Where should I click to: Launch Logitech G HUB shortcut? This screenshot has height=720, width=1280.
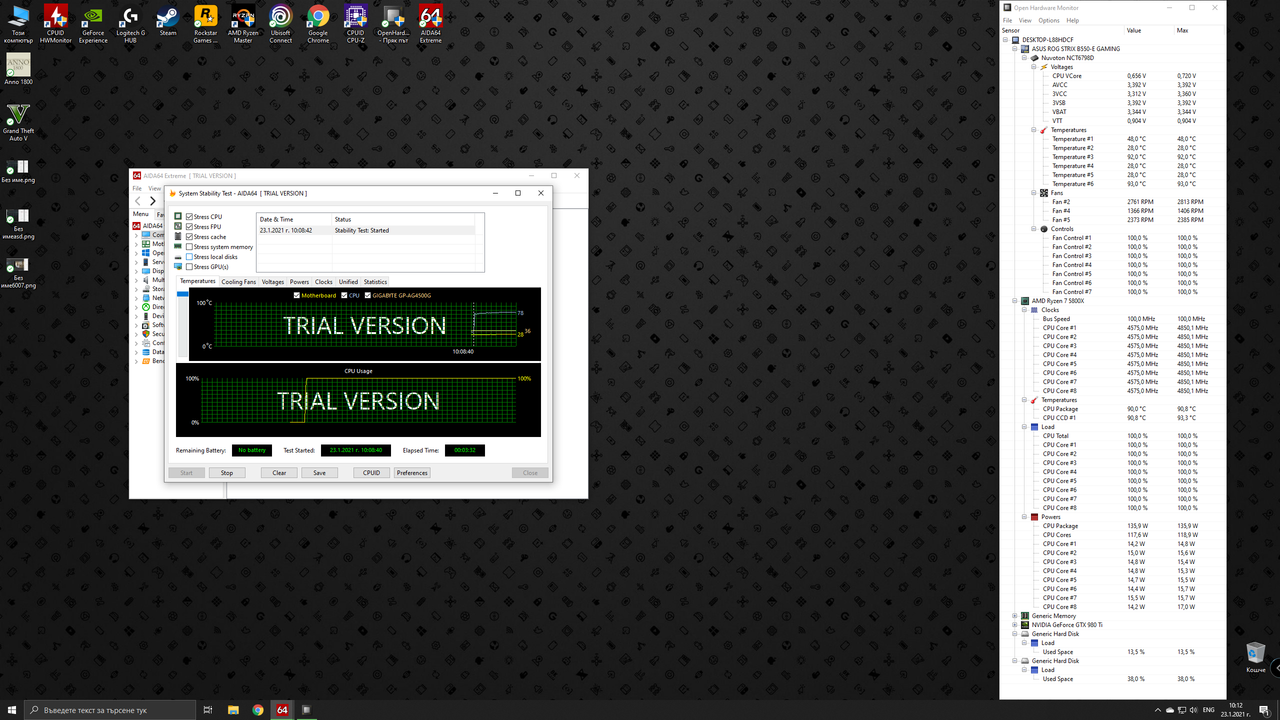(x=130, y=24)
